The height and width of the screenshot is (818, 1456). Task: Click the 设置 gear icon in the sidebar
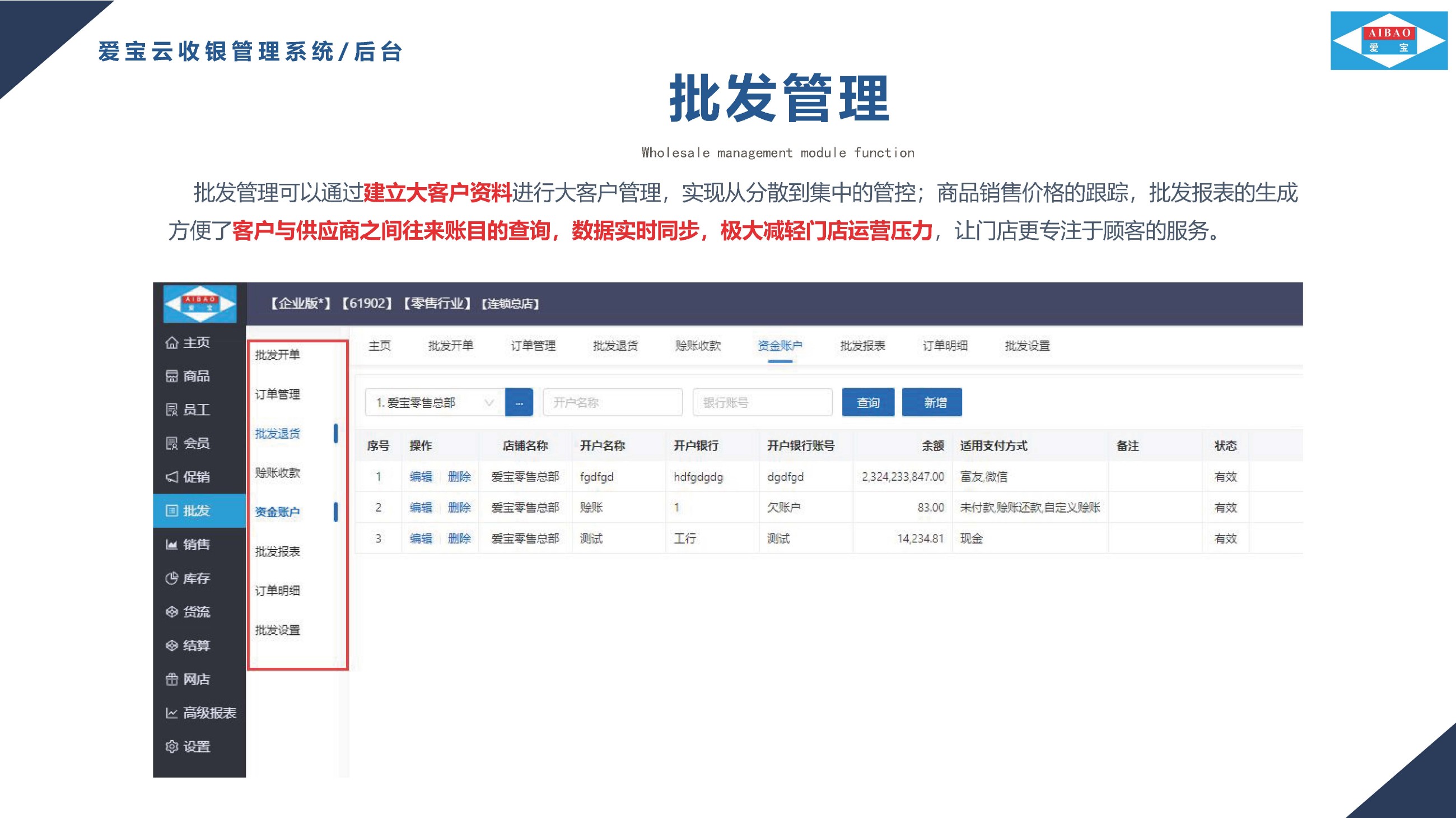click(171, 747)
